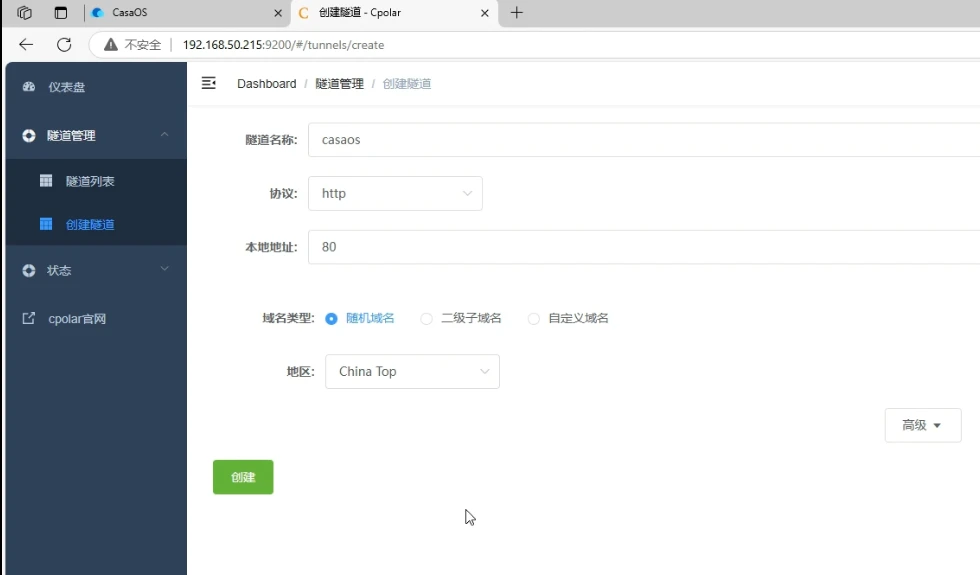The image size is (980, 575).
Task: Open the 地区 China Top dropdown
Action: [x=412, y=371]
